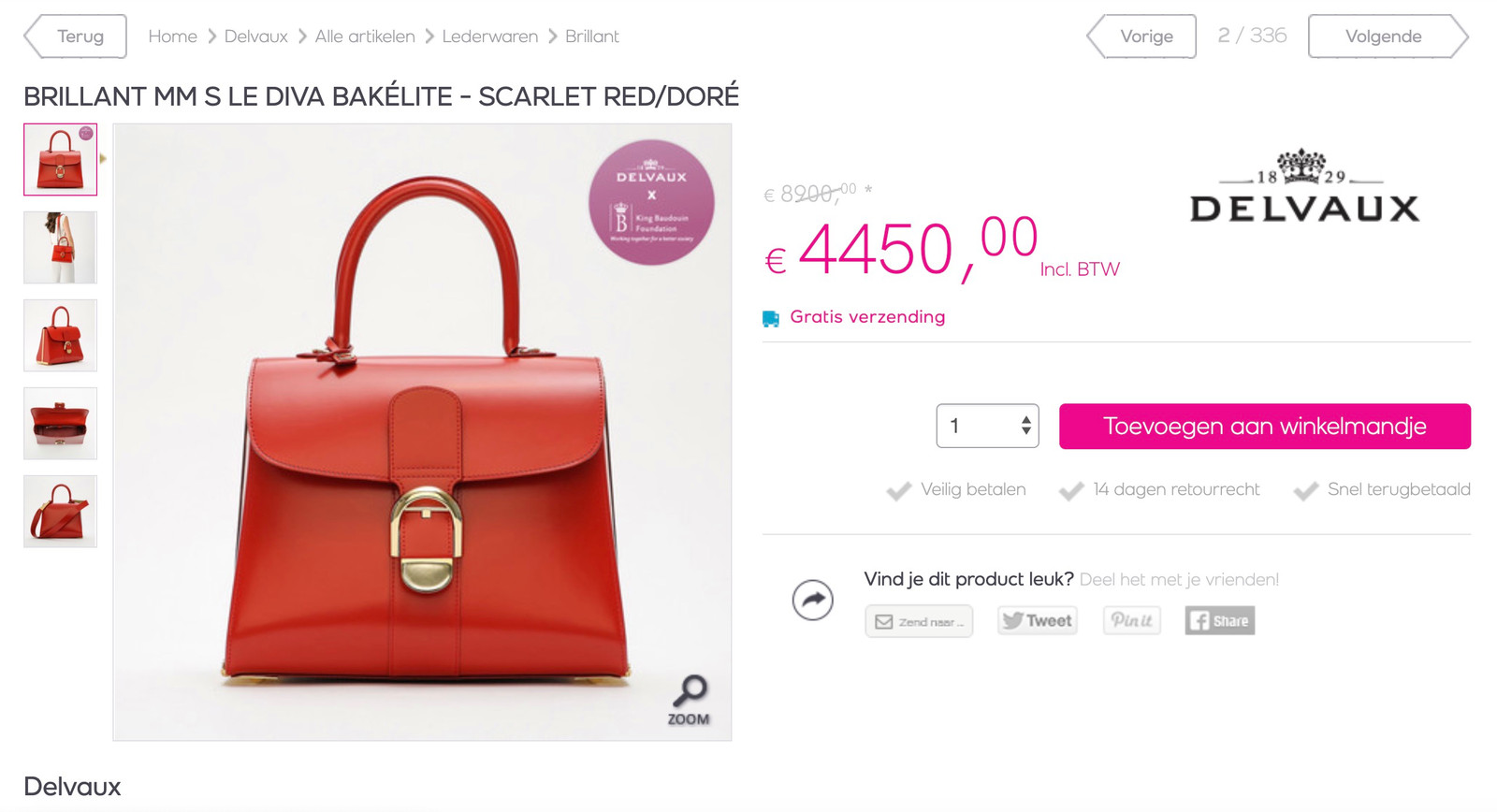Send product by email with Zend naar
The width and height of the screenshot is (1497, 812).
pos(919,621)
